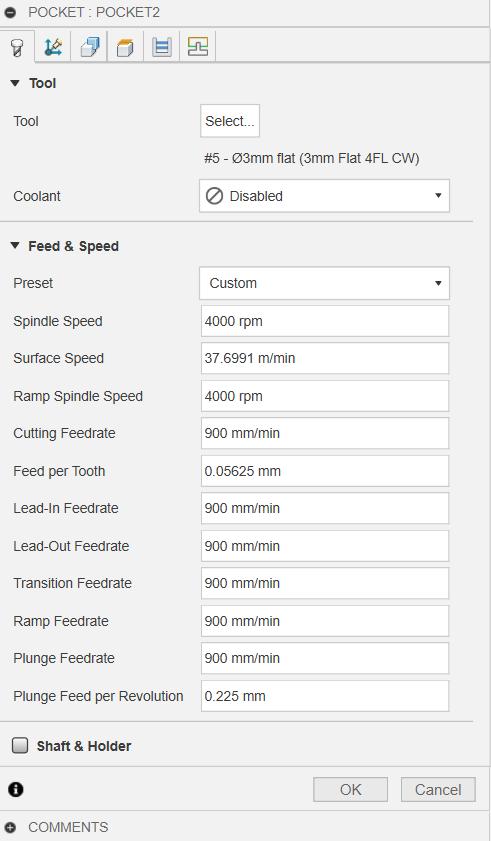Viewport: 491px width, 841px height.
Task: Confirm with the OK button
Action: [350, 790]
